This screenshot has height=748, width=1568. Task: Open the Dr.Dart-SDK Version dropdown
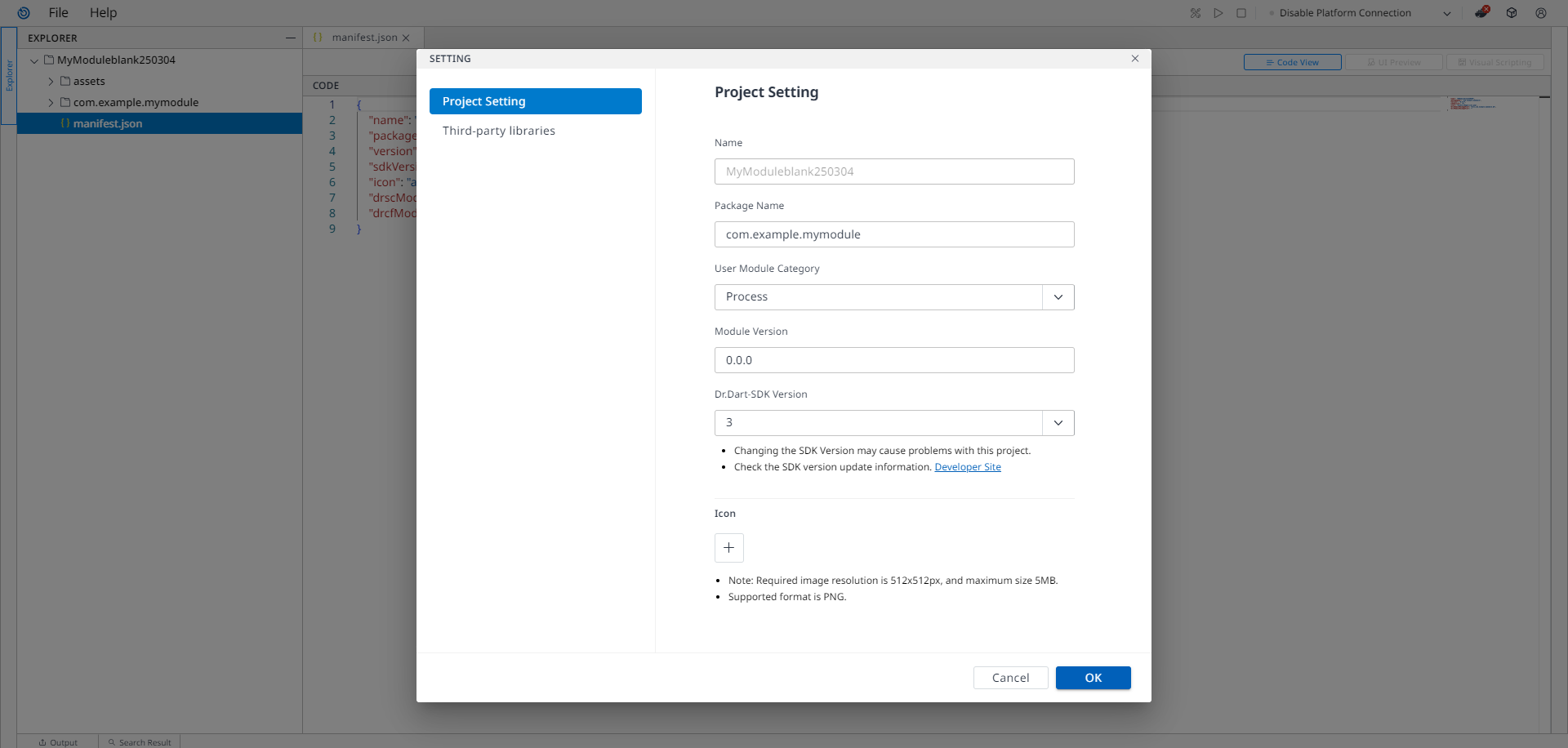[1058, 423]
